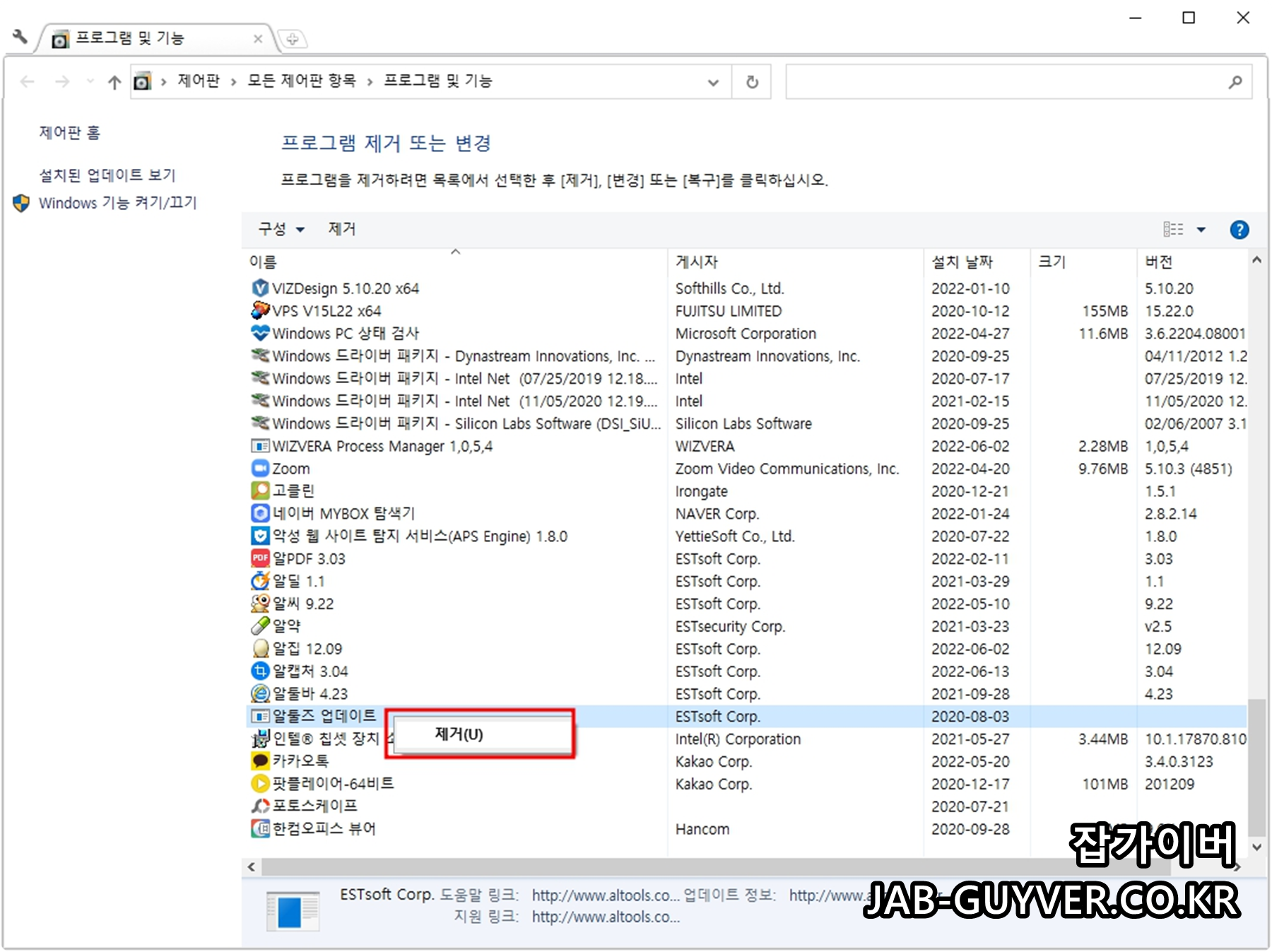Open the 제어판 홈 link
Screen dimensions: 1272x952
click(x=69, y=133)
